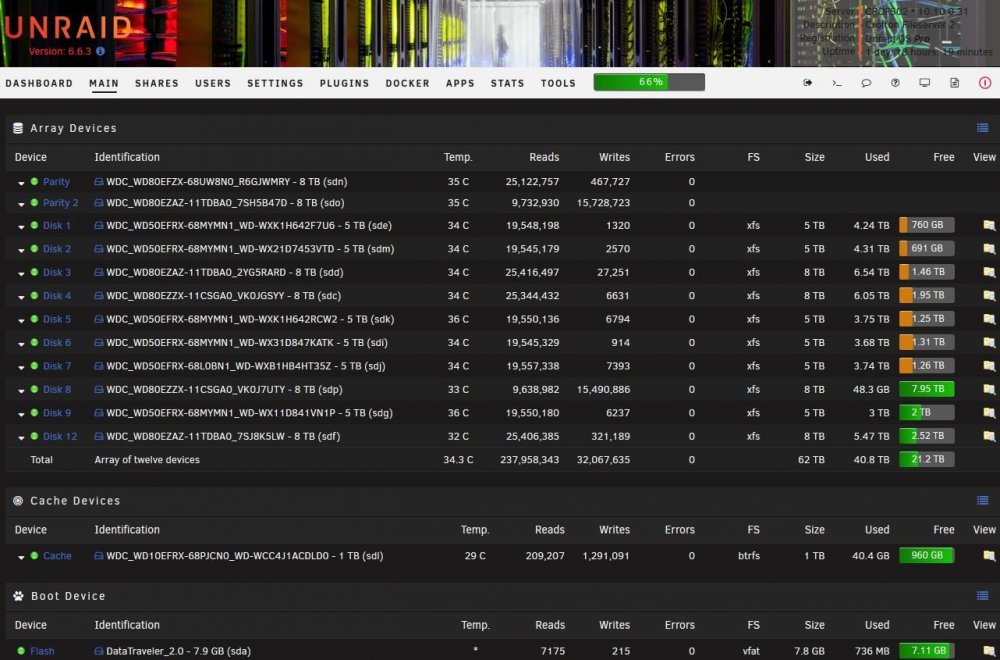Browse Disk 2 with its folder icon
Image resolution: width=1000 pixels, height=660 pixels.
[989, 249]
